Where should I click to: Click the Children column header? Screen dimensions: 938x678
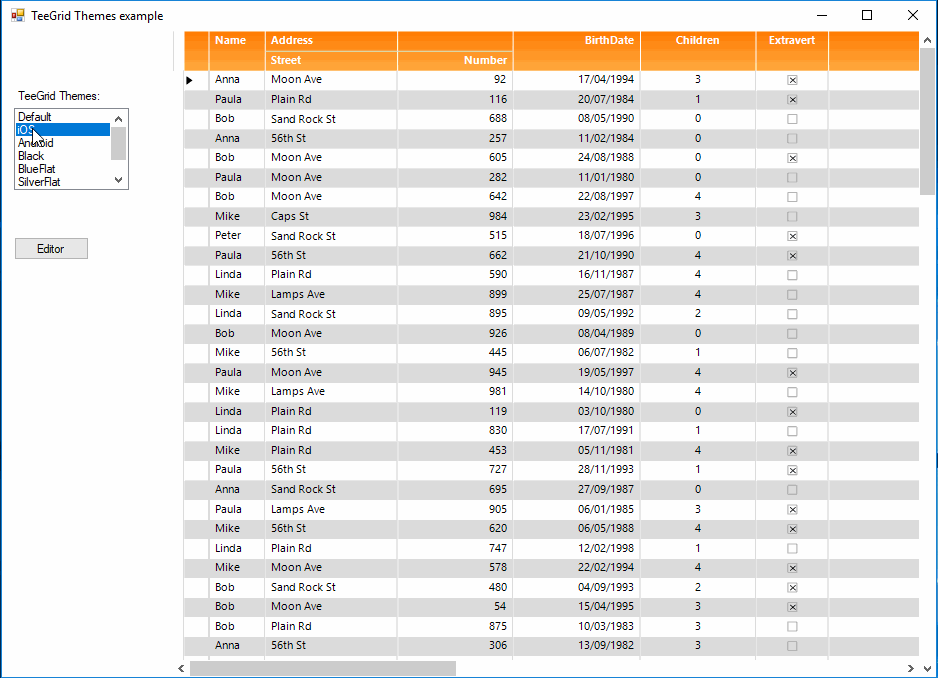(697, 41)
